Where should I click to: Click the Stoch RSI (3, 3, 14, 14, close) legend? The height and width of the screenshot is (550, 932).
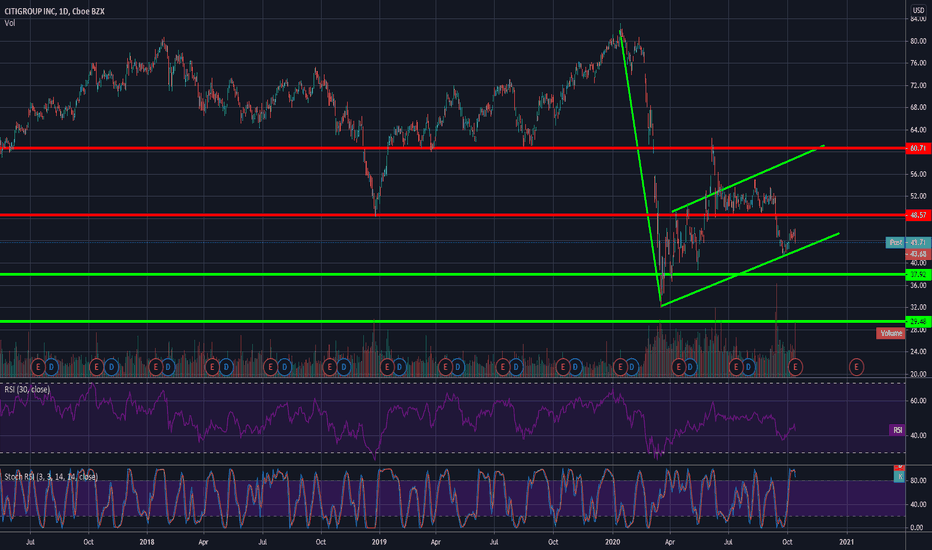click(x=51, y=476)
